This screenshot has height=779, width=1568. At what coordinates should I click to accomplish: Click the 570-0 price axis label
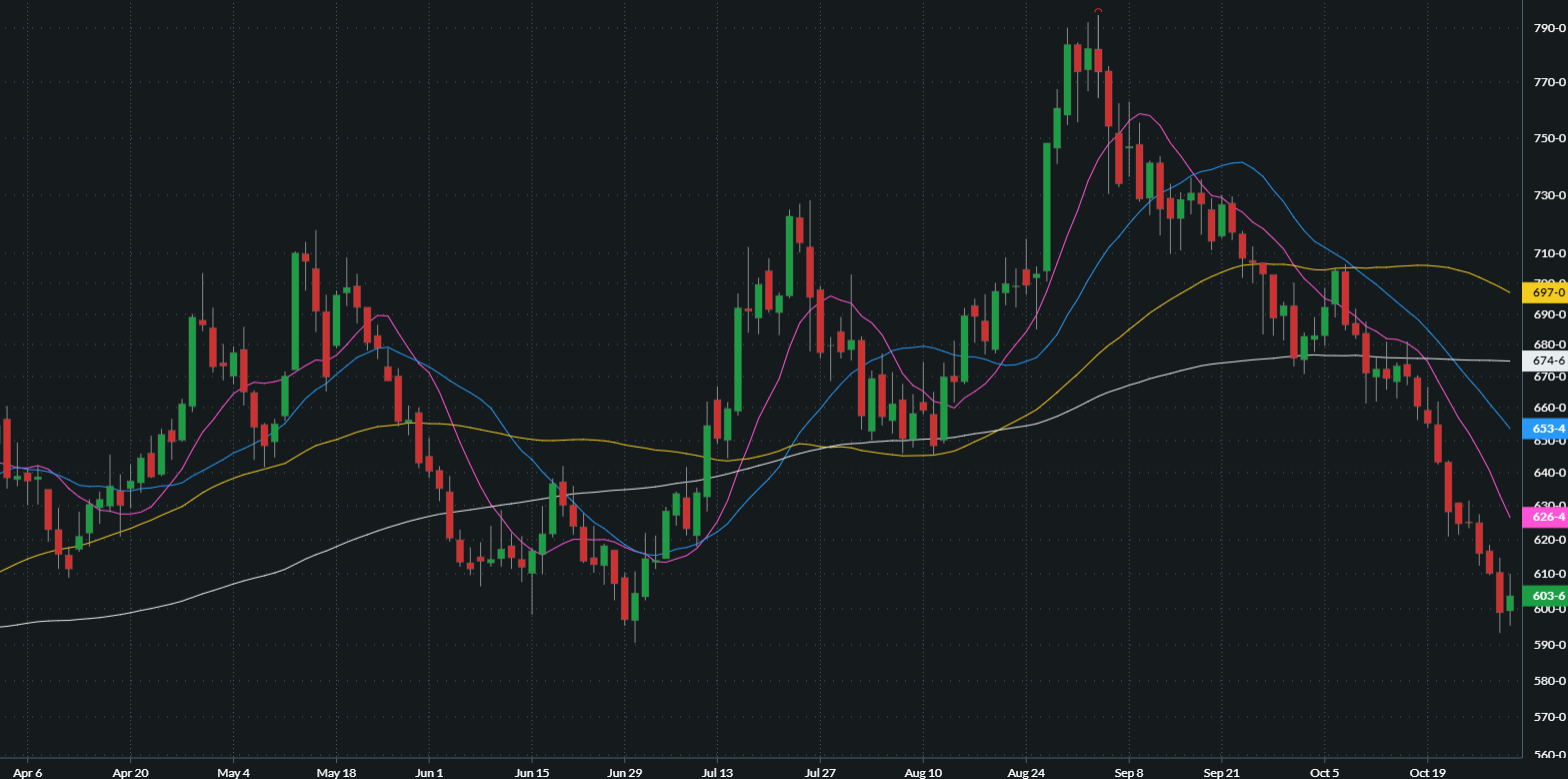click(x=1548, y=717)
